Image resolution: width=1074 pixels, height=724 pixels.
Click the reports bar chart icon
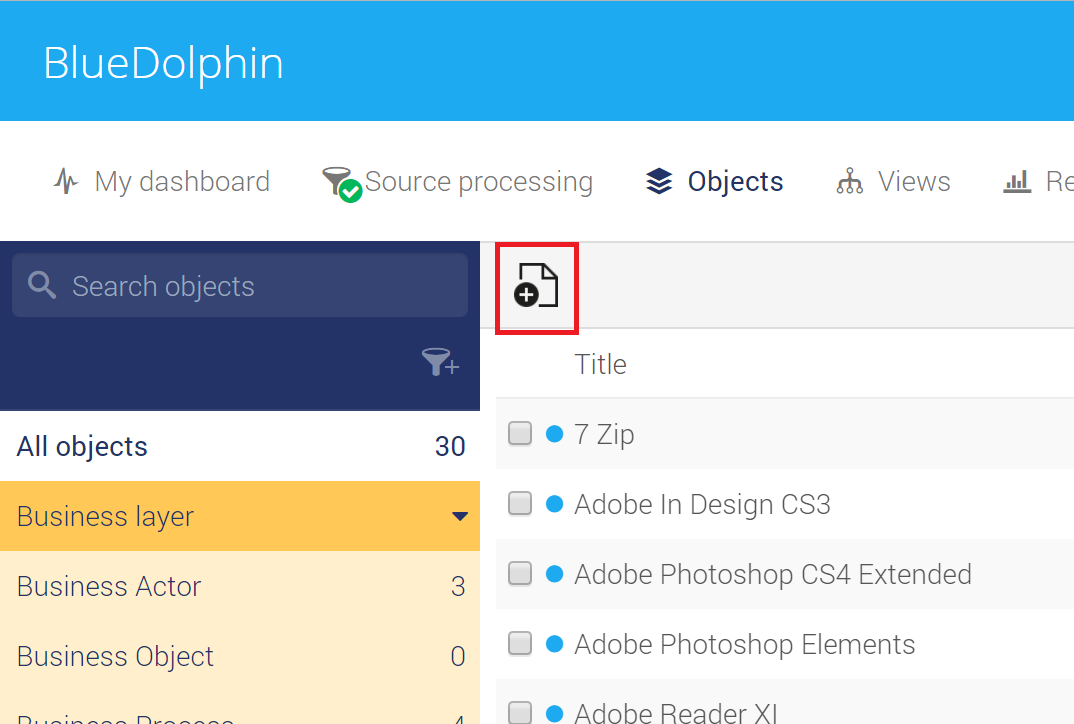click(1017, 182)
